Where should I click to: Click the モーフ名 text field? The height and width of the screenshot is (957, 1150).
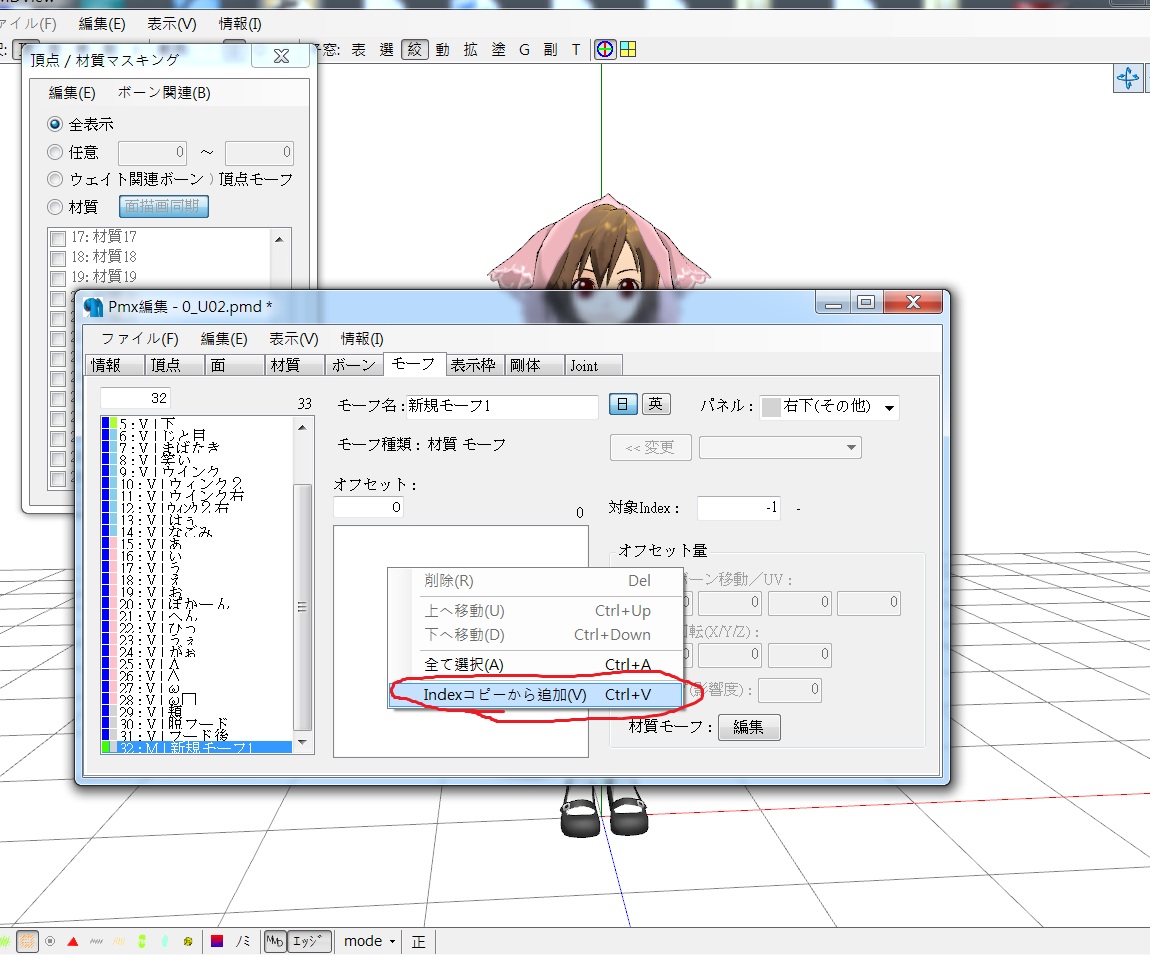502,406
